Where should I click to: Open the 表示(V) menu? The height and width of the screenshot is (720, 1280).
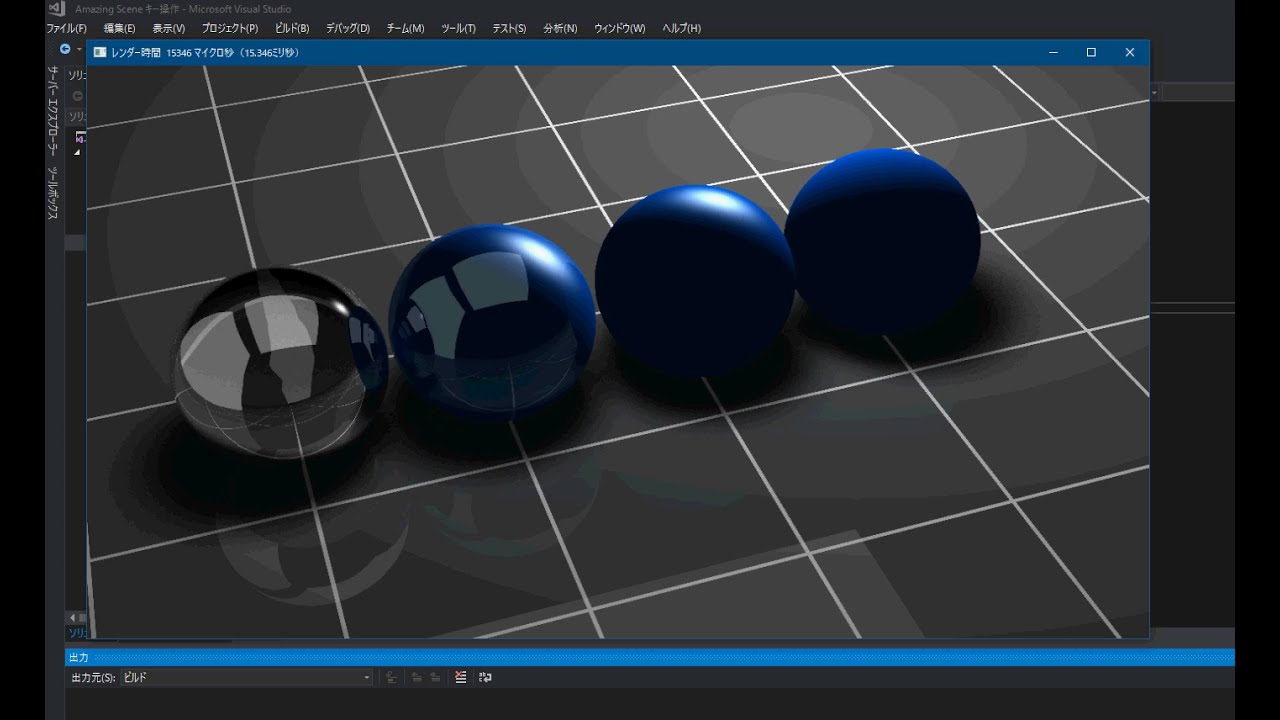pos(168,28)
